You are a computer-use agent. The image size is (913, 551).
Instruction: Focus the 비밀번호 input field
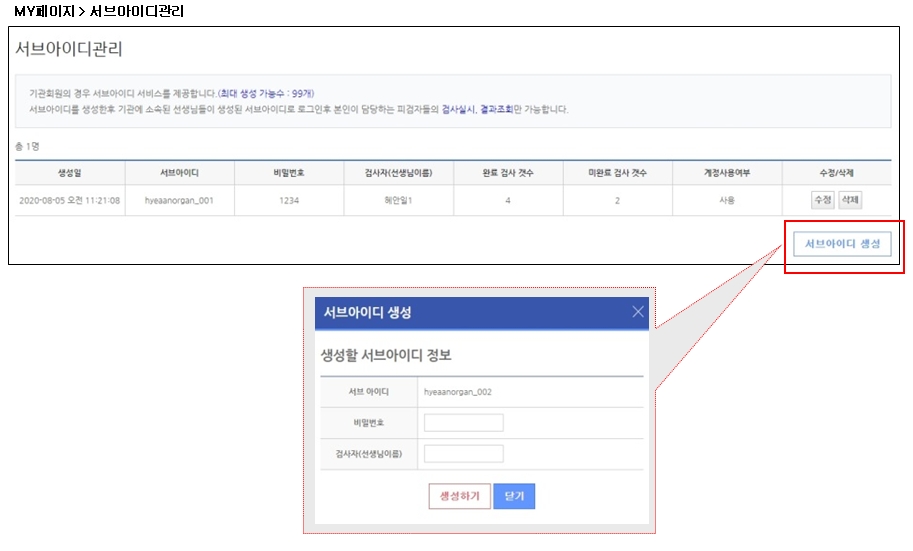tap(463, 423)
